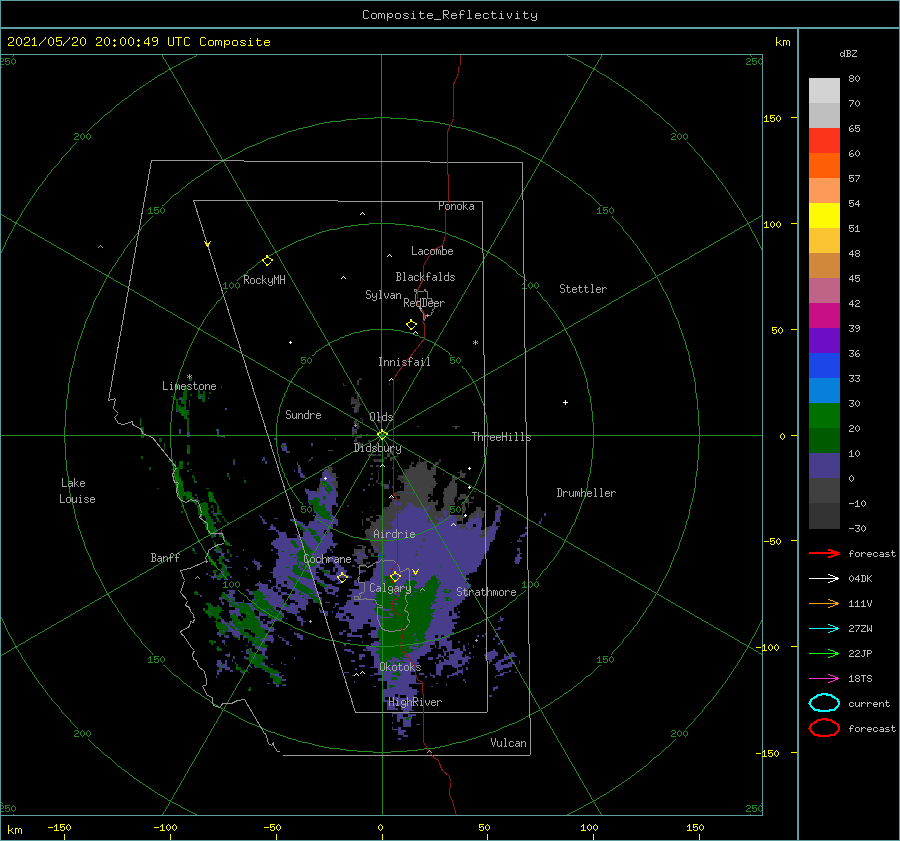The image size is (900, 841).
Task: Click the magenta 18TS arrow legend icon
Action: coord(824,679)
